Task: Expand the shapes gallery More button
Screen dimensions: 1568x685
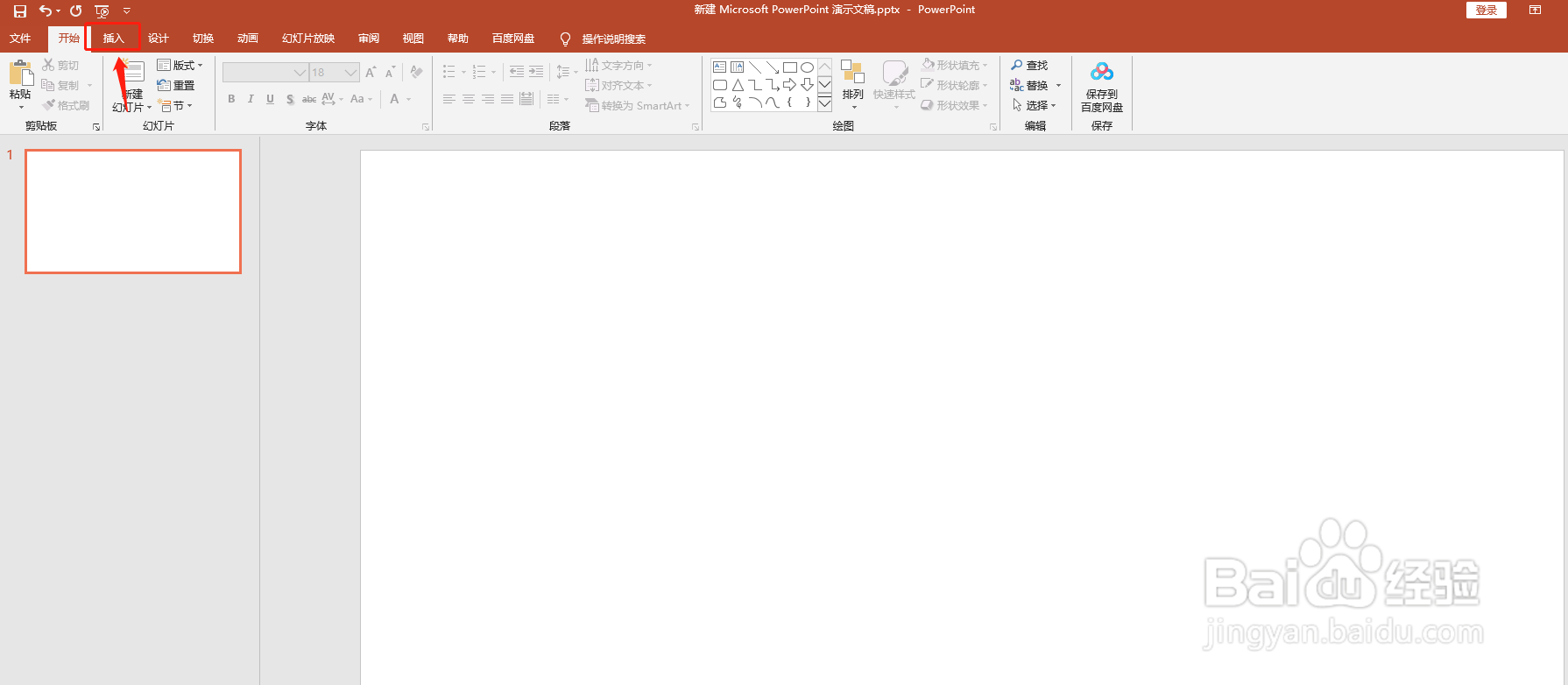Action: point(825,103)
